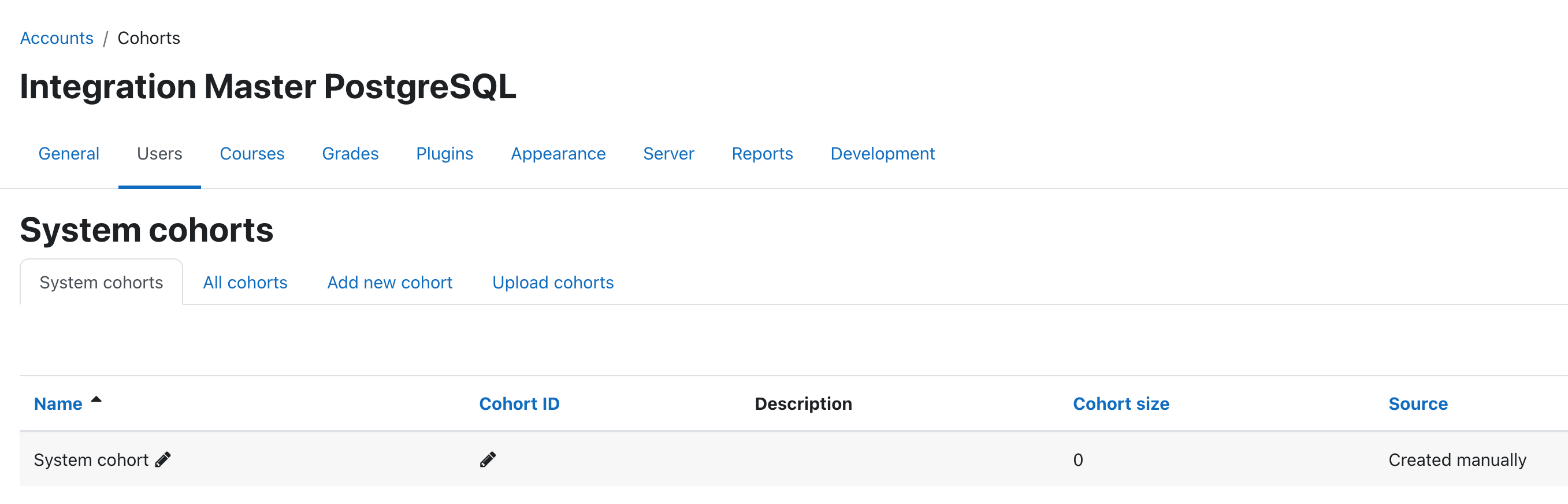
Task: Select Cohorts breadcrumb text
Action: 148,38
